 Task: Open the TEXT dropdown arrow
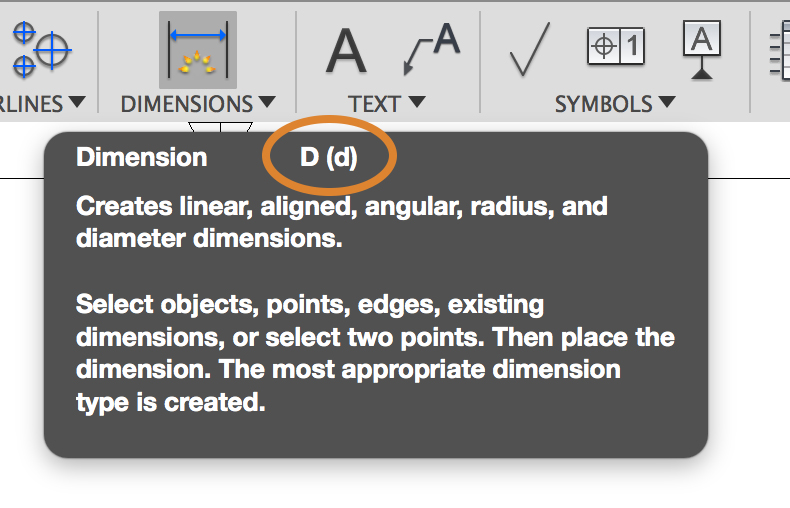click(x=417, y=103)
